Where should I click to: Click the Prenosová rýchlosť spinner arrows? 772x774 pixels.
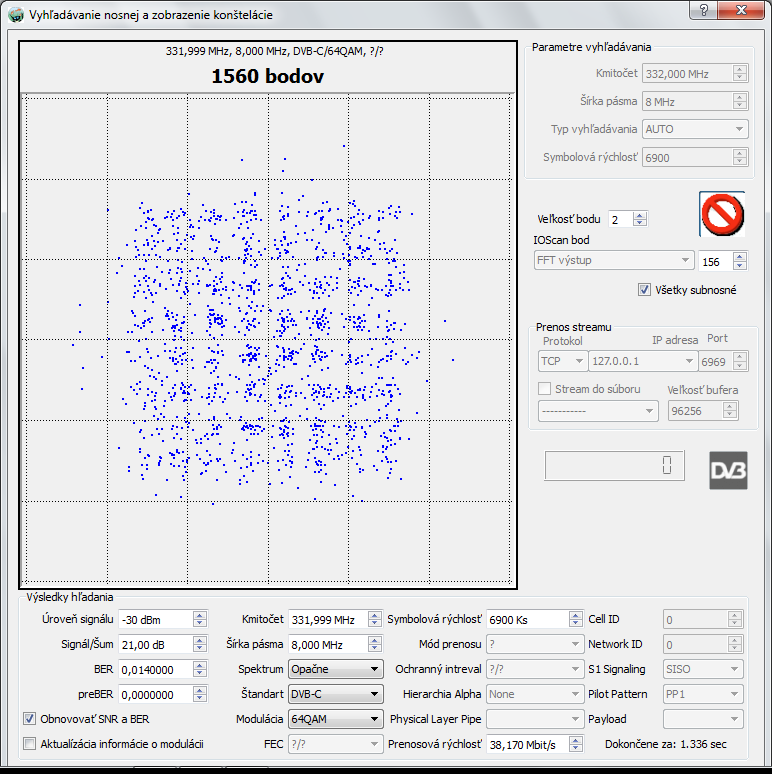[576, 744]
